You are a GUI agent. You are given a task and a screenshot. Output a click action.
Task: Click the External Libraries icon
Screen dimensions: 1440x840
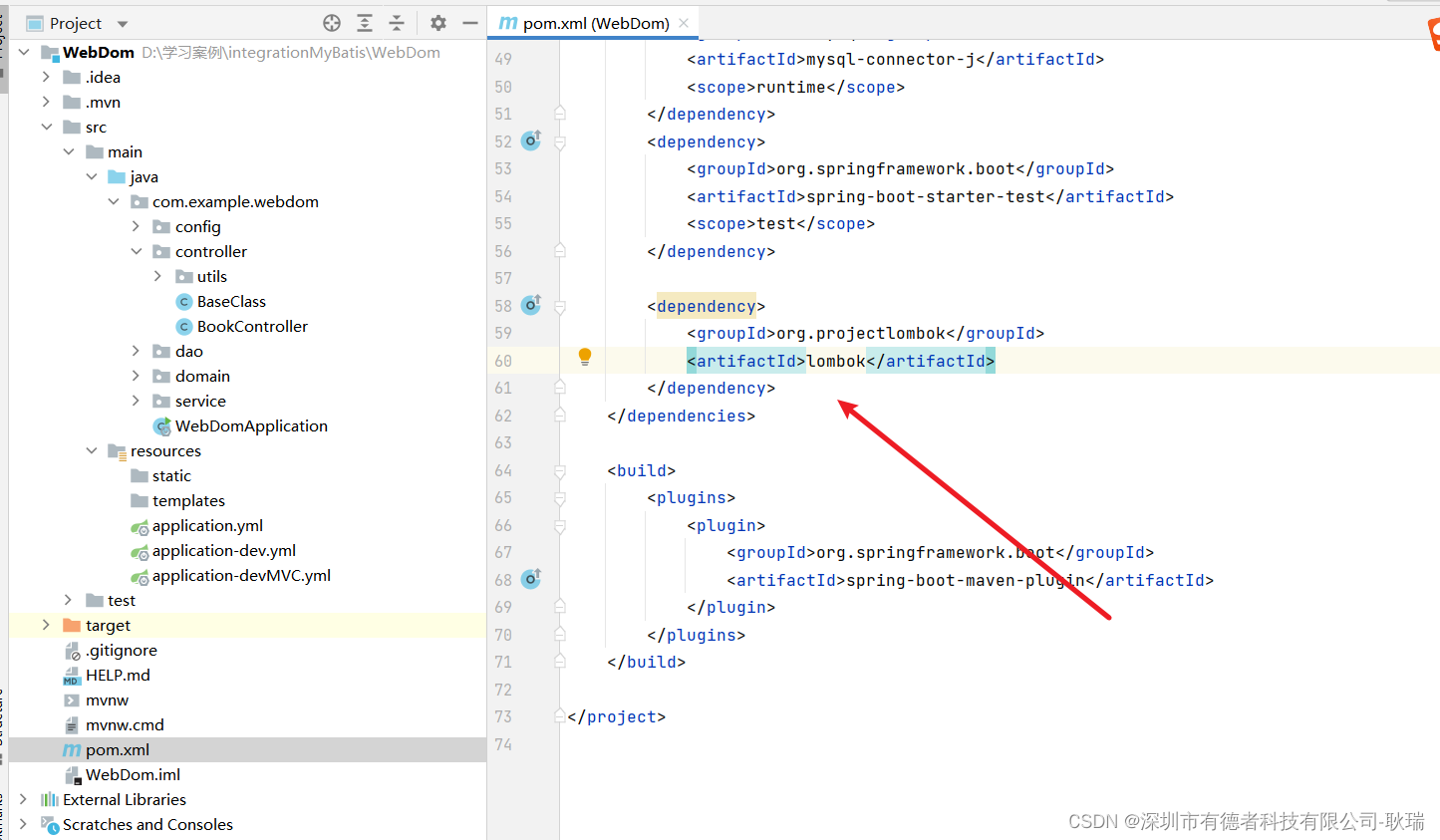[49, 799]
